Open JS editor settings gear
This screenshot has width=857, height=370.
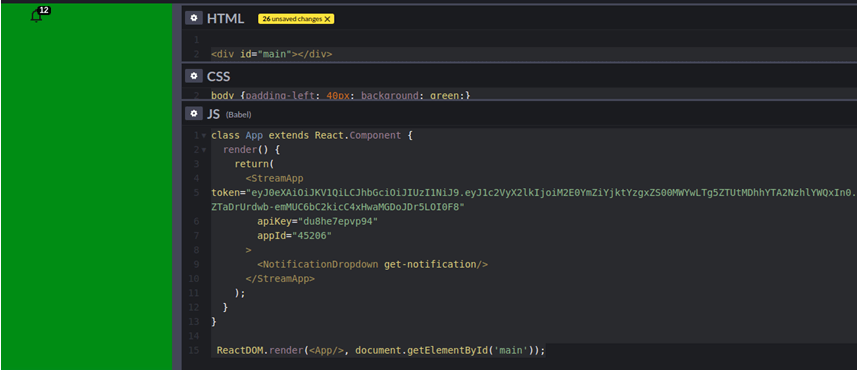[193, 113]
